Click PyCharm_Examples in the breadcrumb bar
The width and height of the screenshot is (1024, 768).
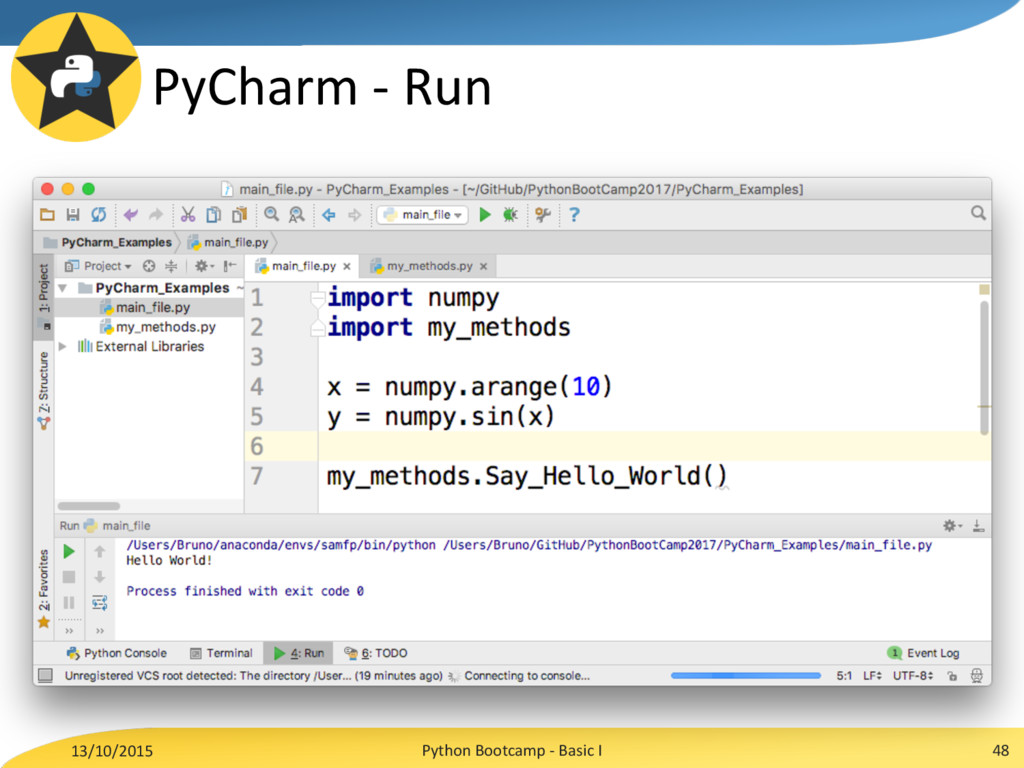(108, 242)
